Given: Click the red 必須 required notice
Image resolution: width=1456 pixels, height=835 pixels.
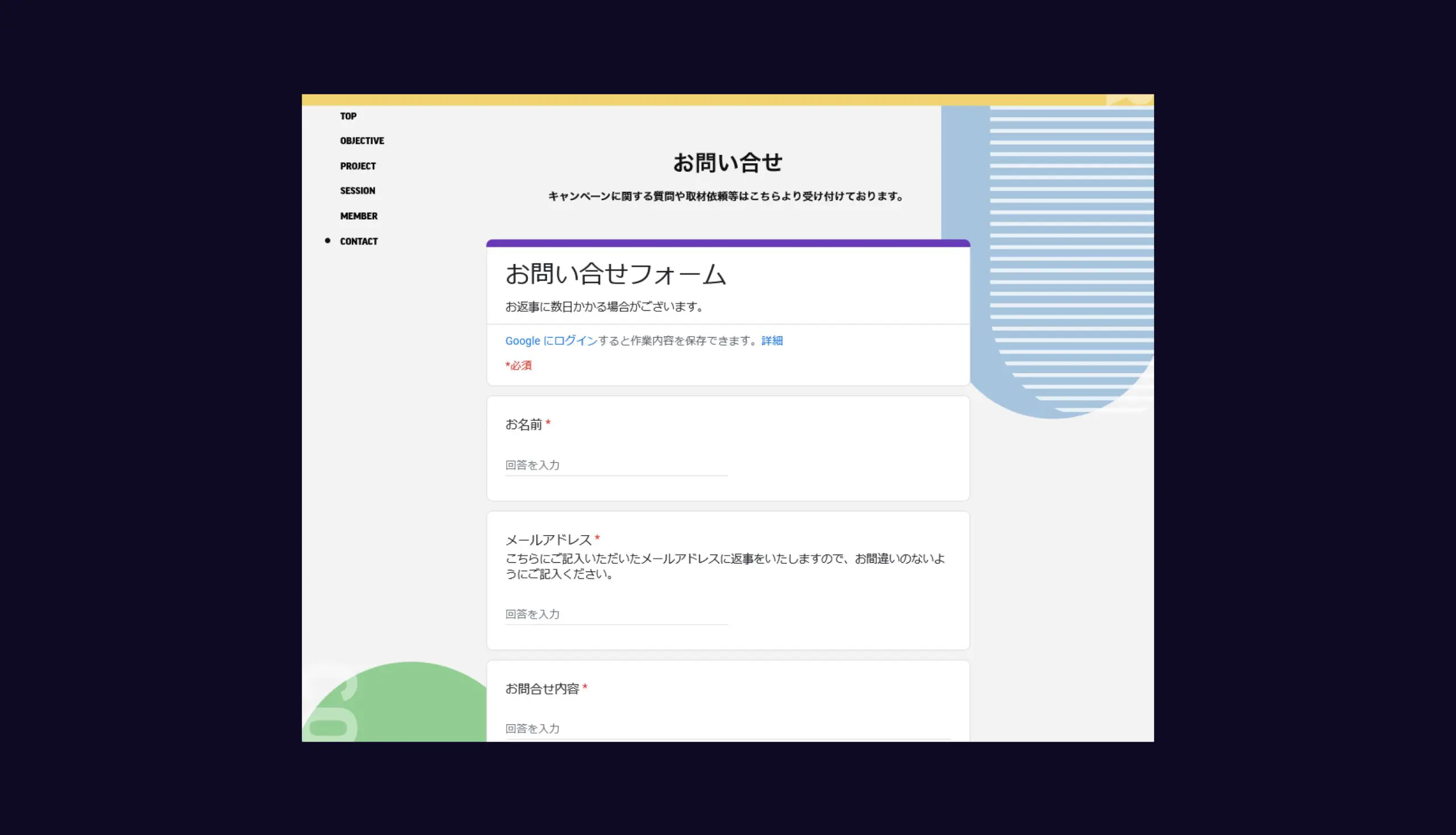Looking at the screenshot, I should click(x=518, y=365).
